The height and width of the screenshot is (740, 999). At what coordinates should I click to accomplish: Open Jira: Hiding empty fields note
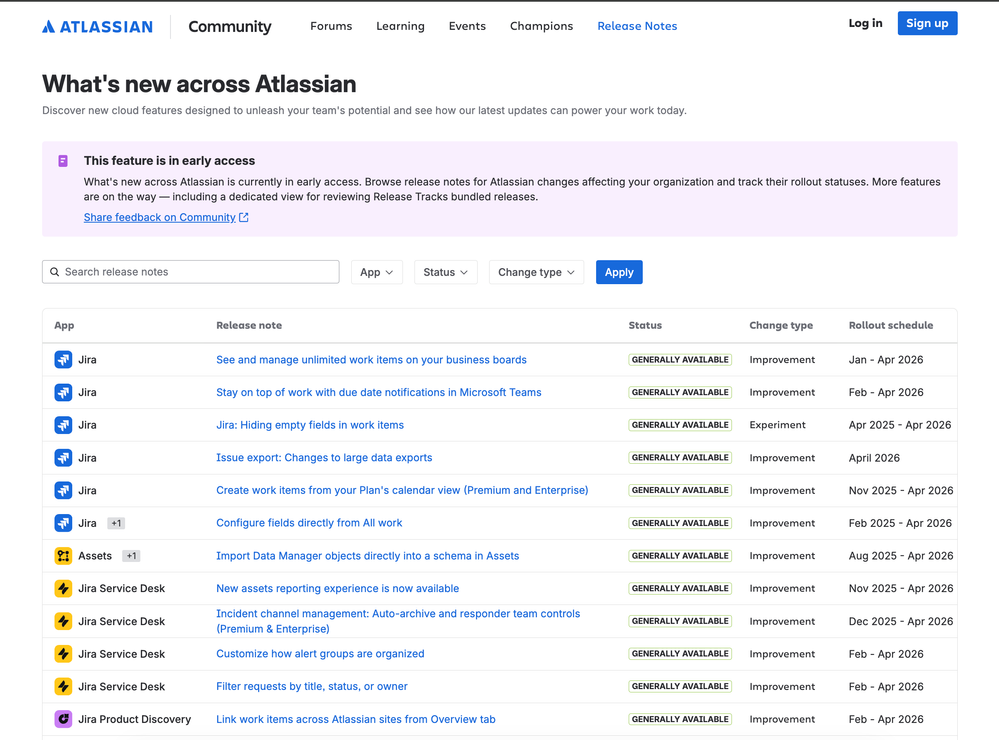click(x=310, y=425)
